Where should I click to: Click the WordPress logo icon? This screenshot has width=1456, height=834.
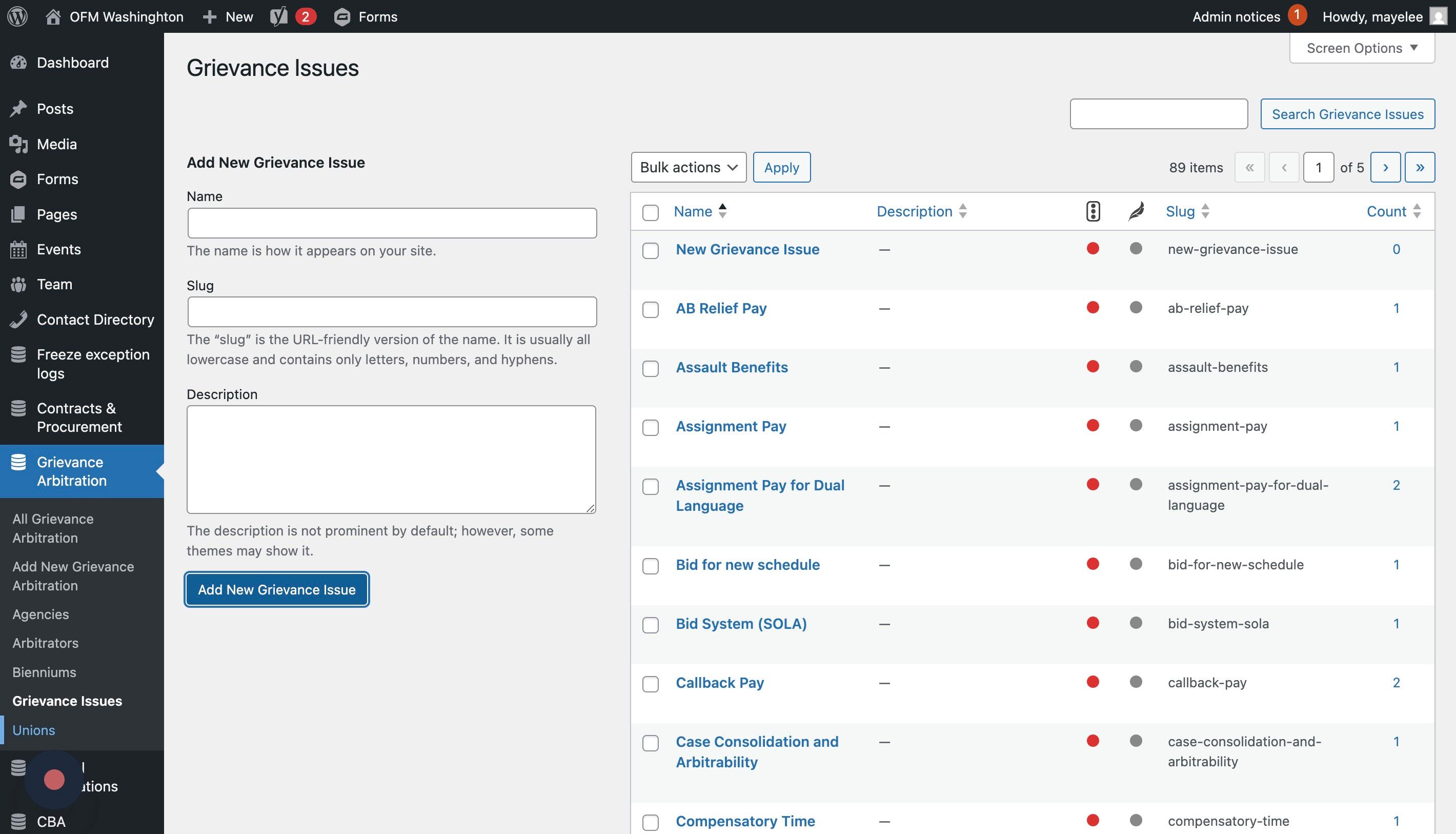pos(18,16)
